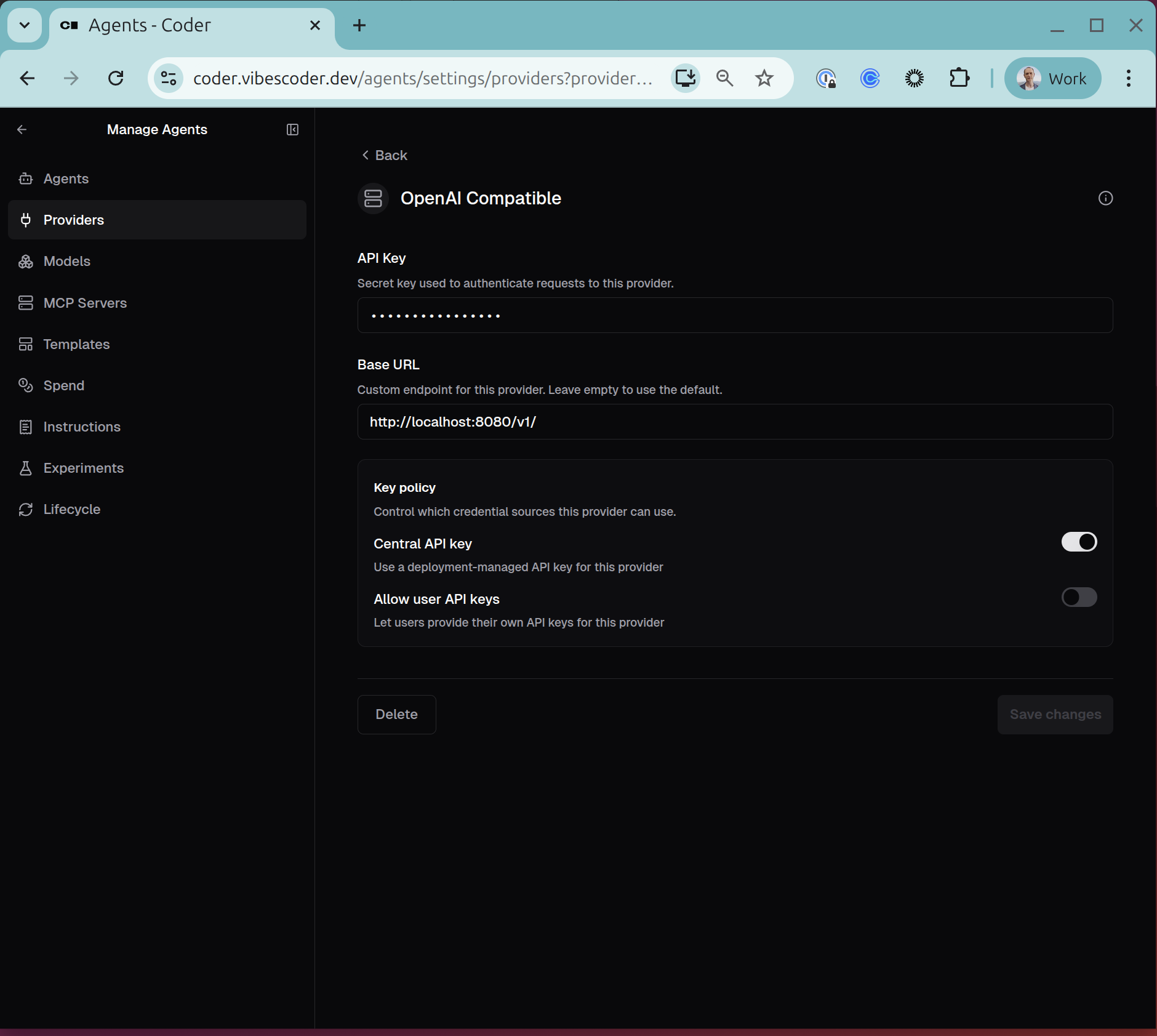This screenshot has width=1157, height=1036.
Task: Click the Delete button
Action: click(x=397, y=714)
